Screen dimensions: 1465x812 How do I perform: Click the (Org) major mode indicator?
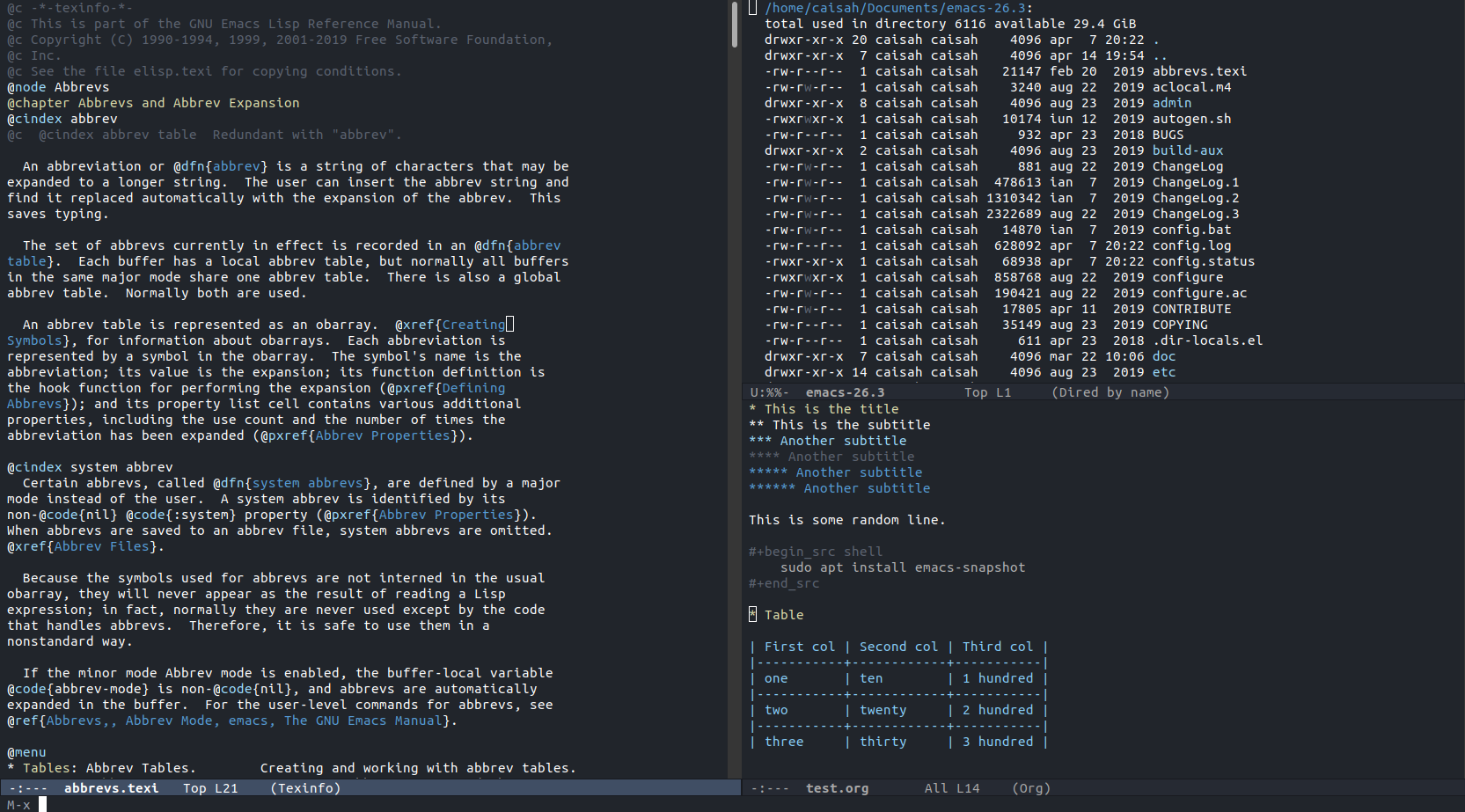1031,788
